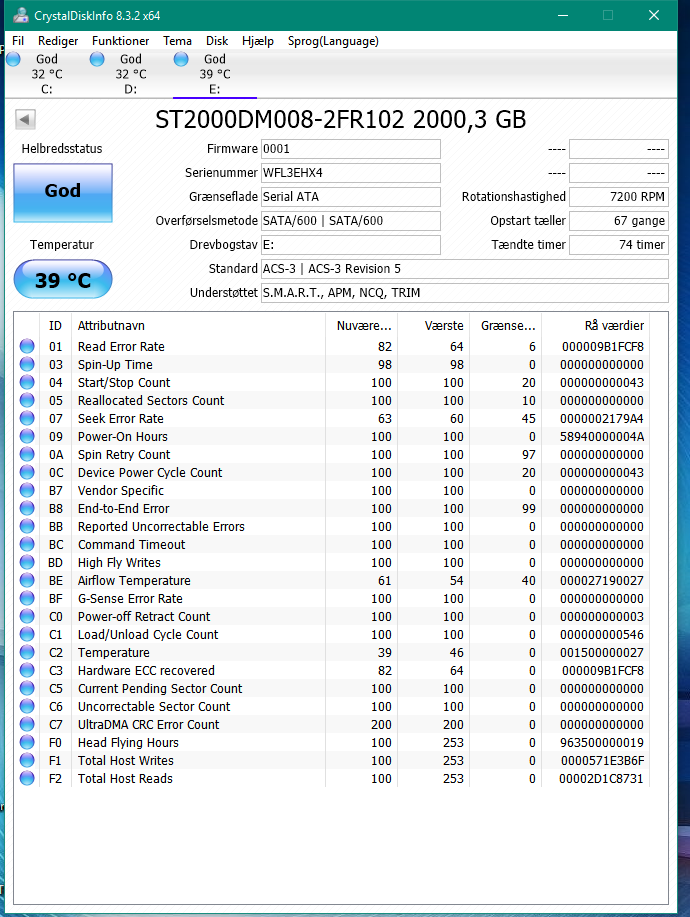This screenshot has width=690, height=917.
Task: Select raw value 0000571E3B6F
Action: (x=602, y=760)
